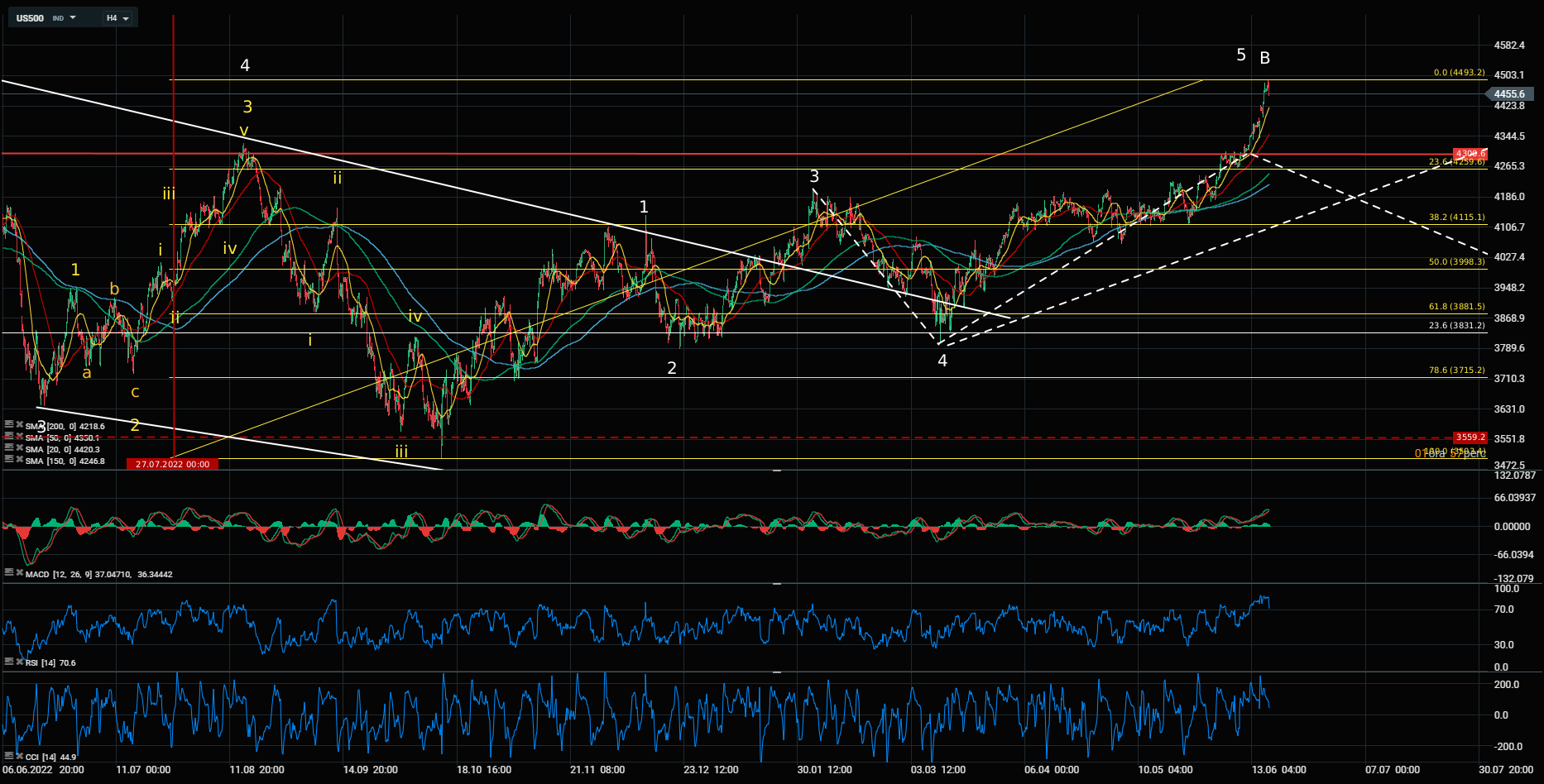1544x784 pixels.
Task: Click the red 4300.6 price level tag
Action: point(1470,154)
